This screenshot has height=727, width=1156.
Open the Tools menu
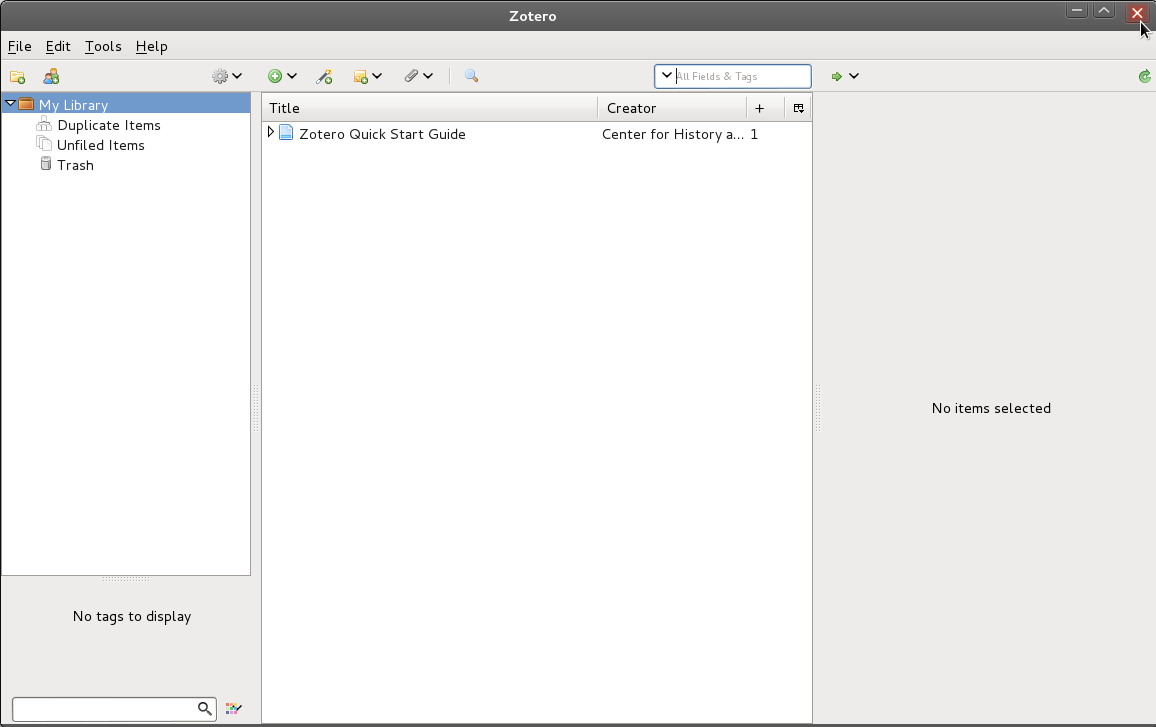[x=102, y=46]
